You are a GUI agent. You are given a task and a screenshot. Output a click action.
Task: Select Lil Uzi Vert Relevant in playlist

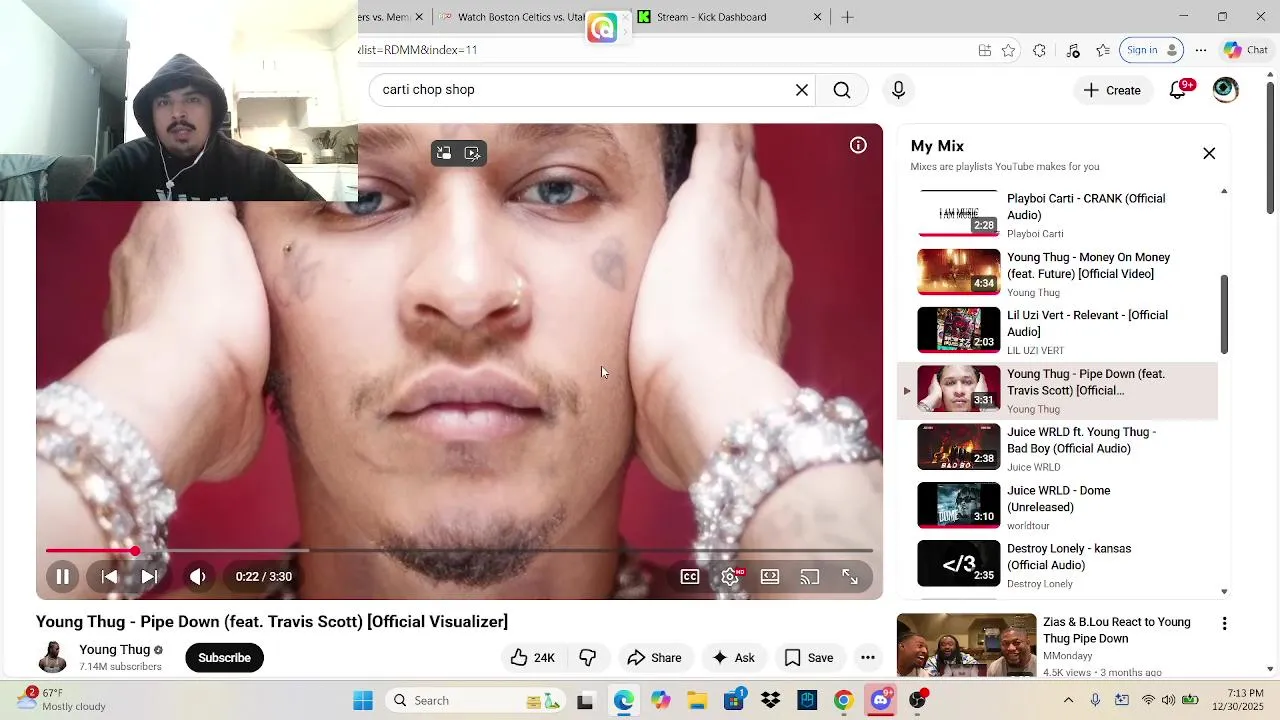click(x=1057, y=332)
